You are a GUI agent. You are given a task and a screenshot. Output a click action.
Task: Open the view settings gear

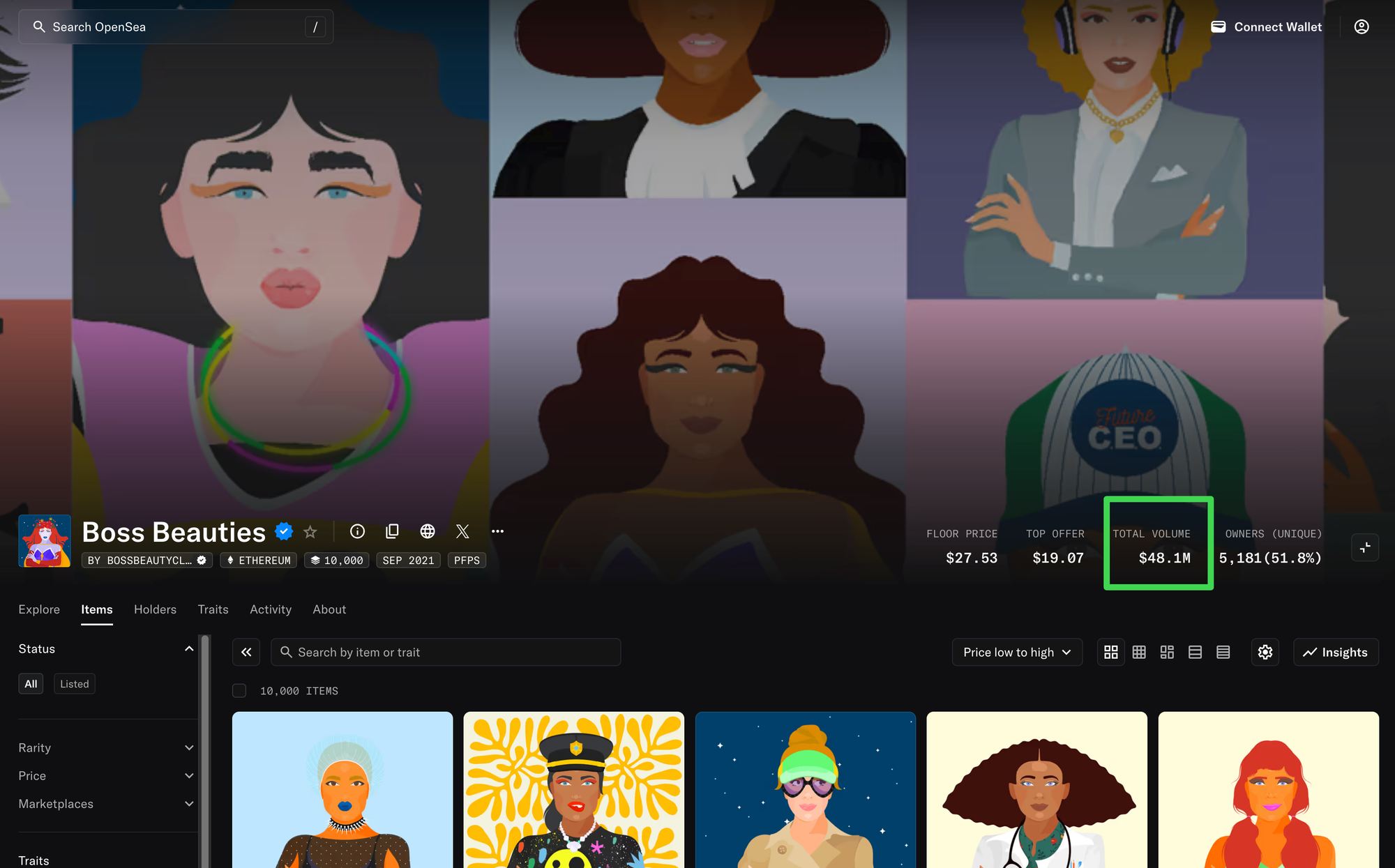(1265, 652)
